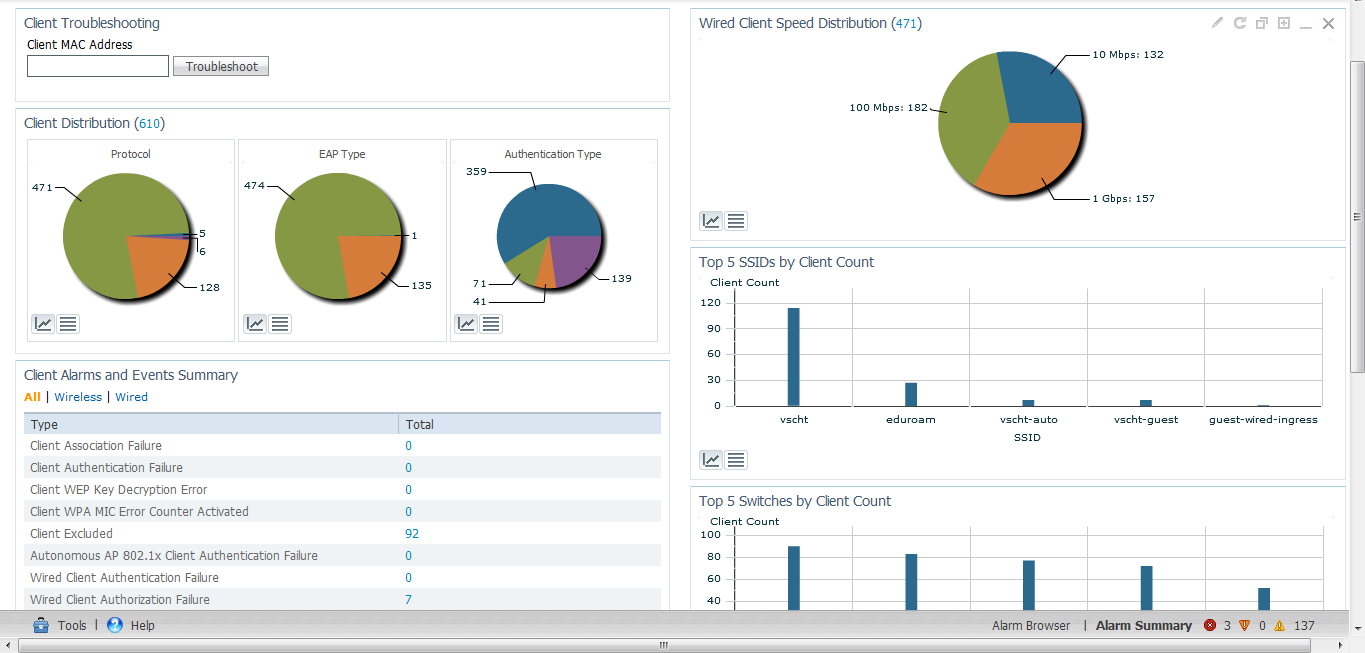The height and width of the screenshot is (653, 1365).
Task: Close the Wired Client Speed Distribution dashlet
Action: pos(1329,23)
